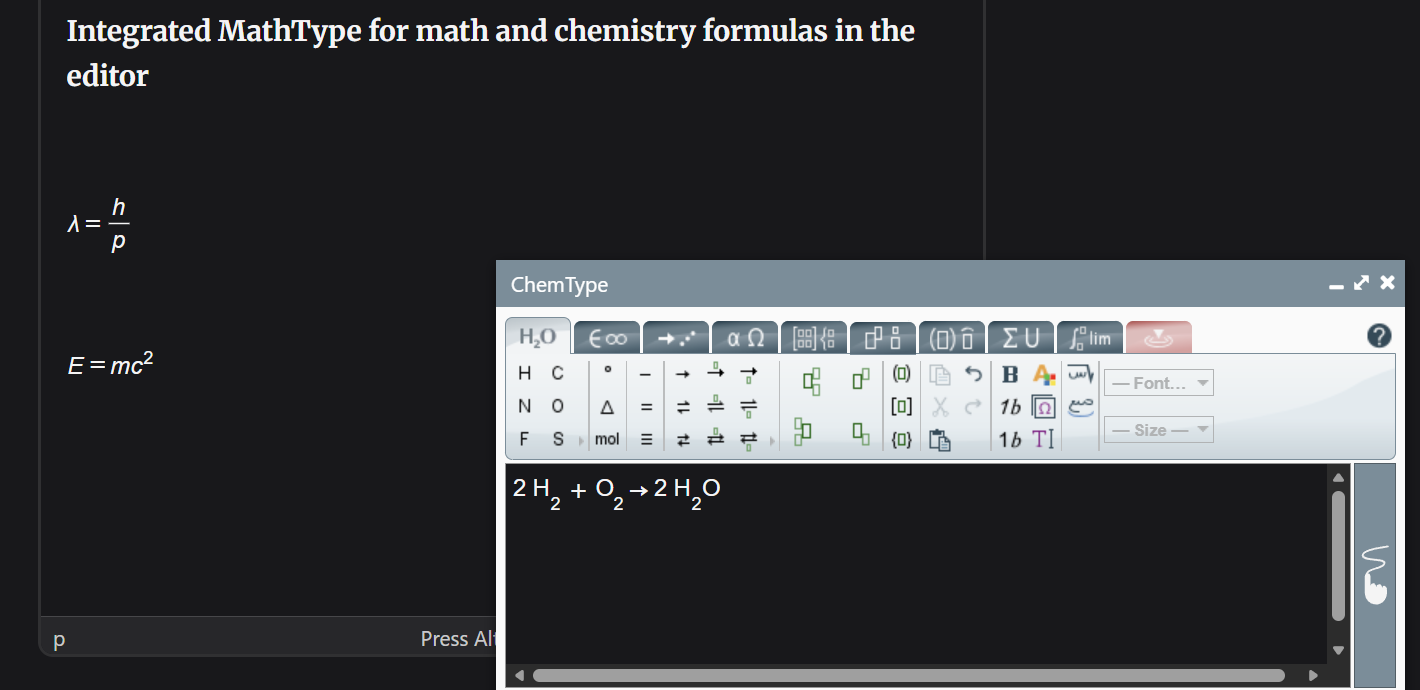This screenshot has width=1420, height=690.
Task: Open special characters Omega dialog
Action: (1043, 407)
